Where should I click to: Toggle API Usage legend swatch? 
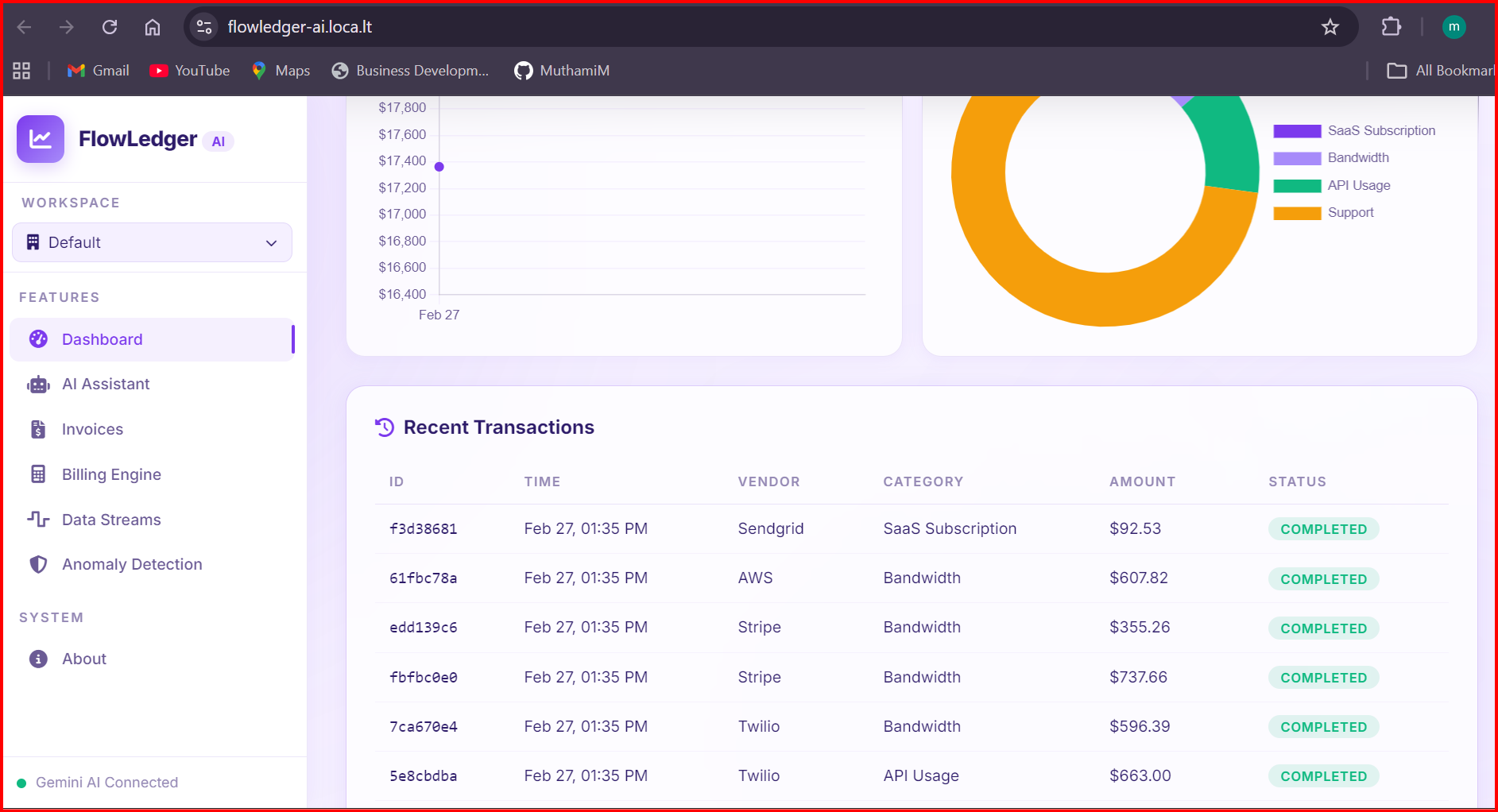pos(1297,186)
